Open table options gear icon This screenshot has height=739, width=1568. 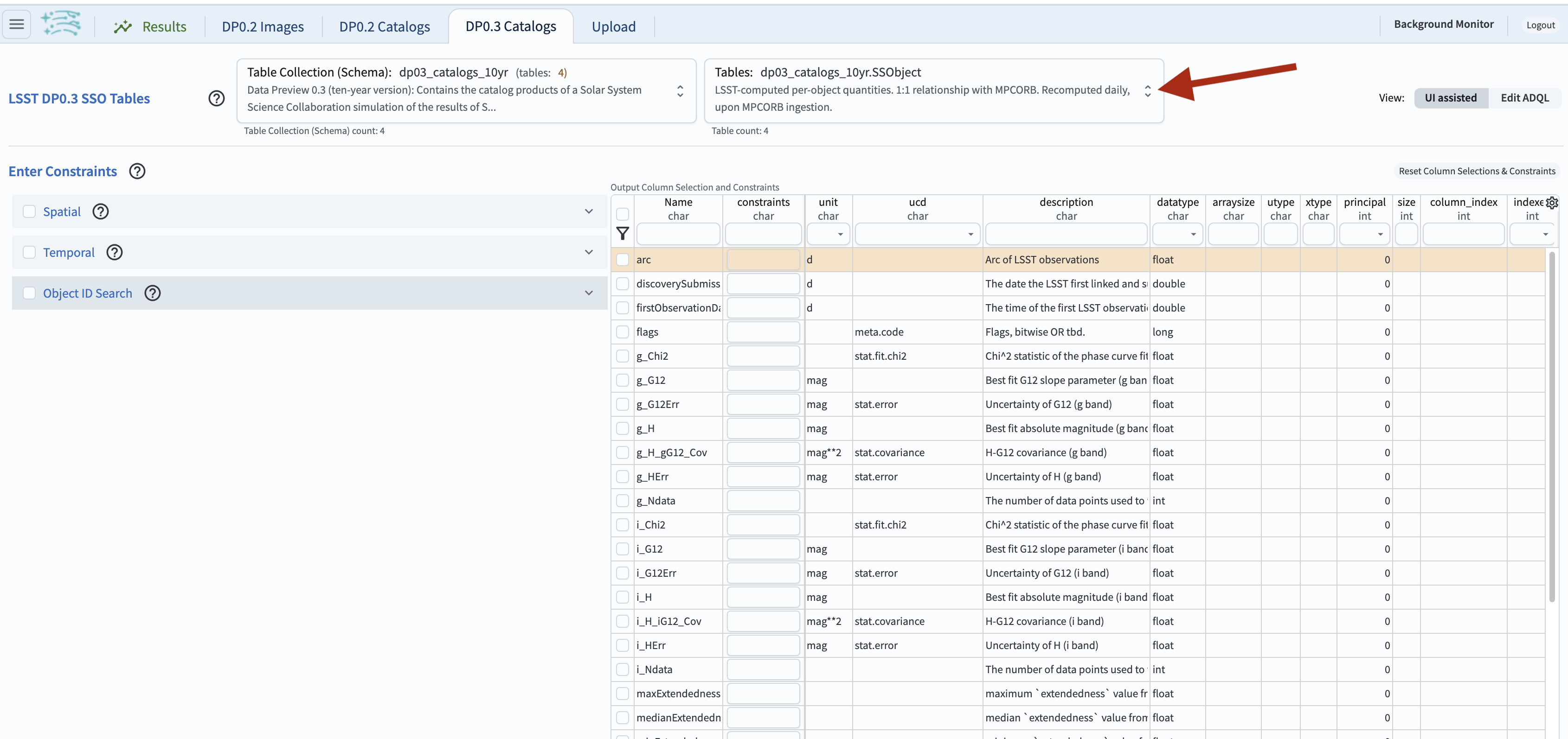(x=1552, y=203)
